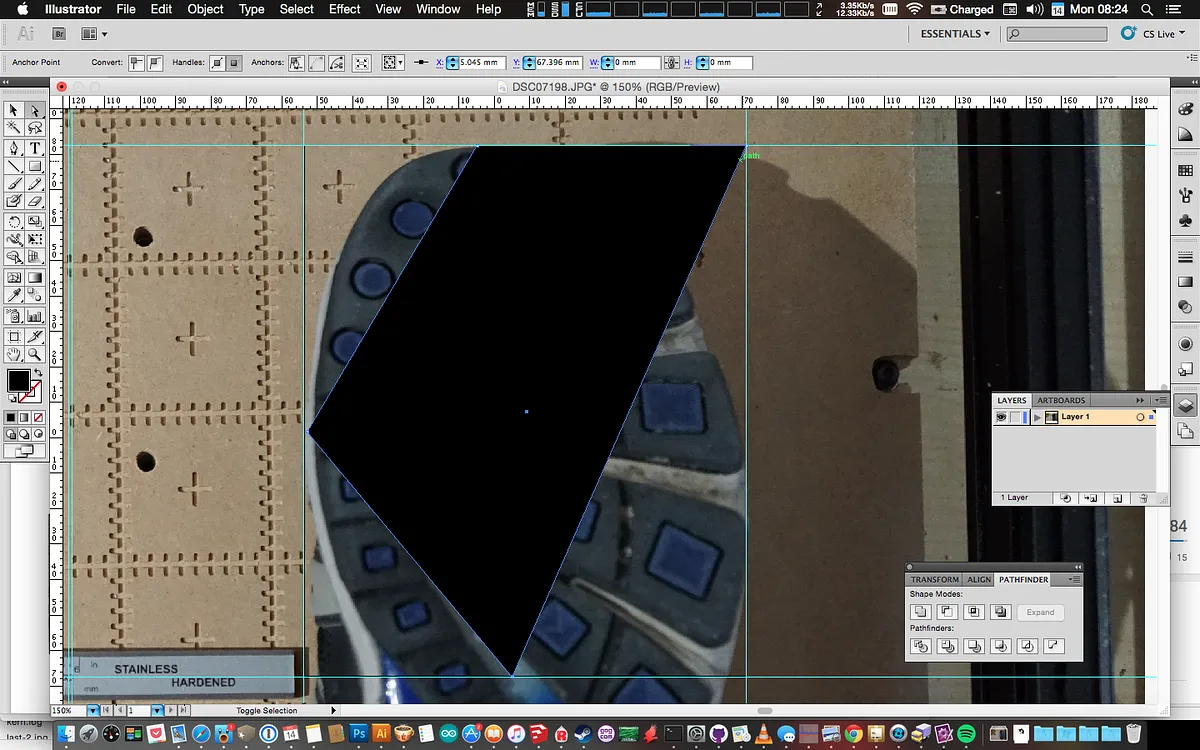
Task: Open the zoom level dropdown at 150%
Action: coord(93,710)
